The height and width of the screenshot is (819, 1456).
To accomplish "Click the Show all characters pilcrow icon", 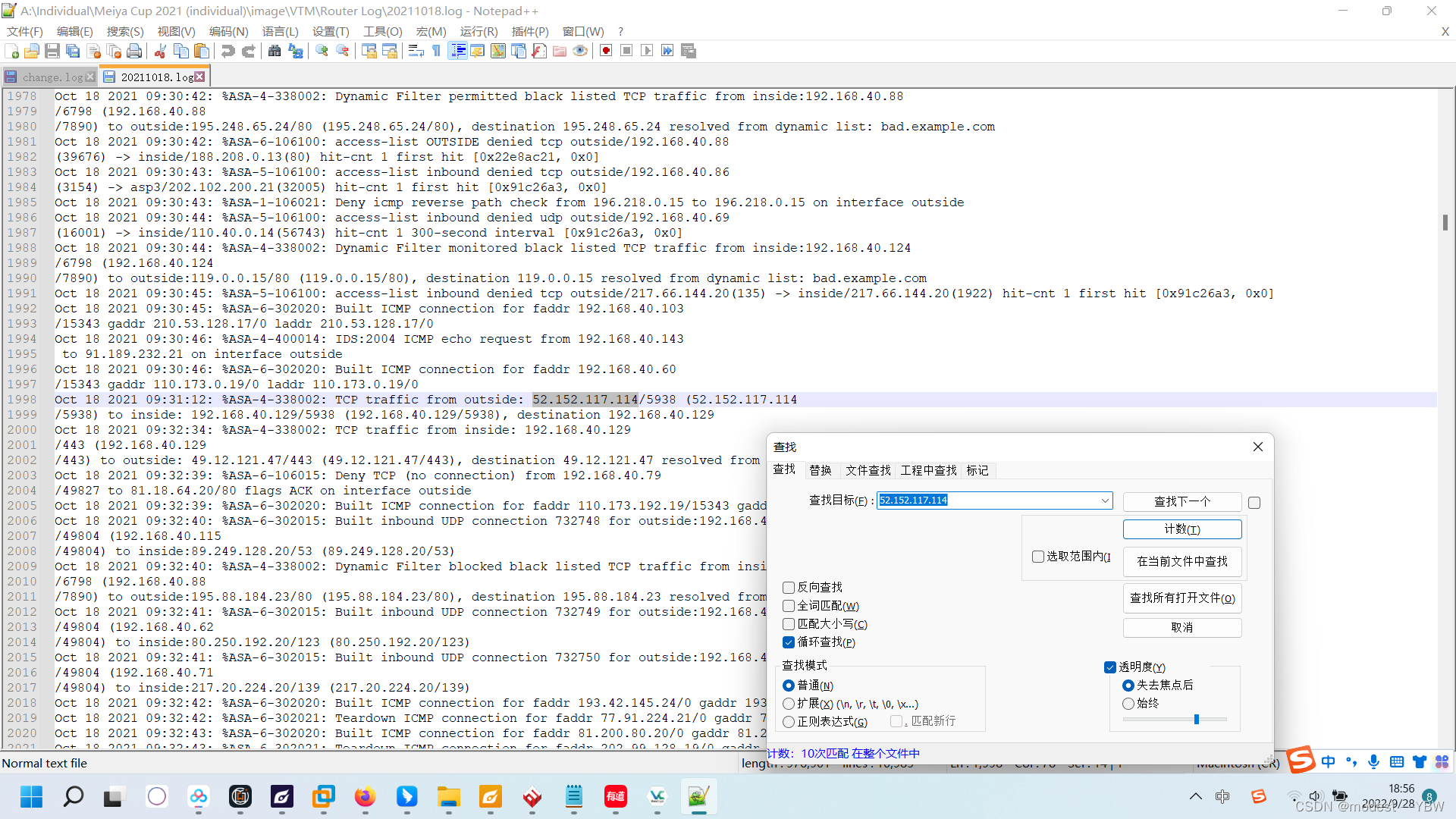I will click(x=437, y=51).
